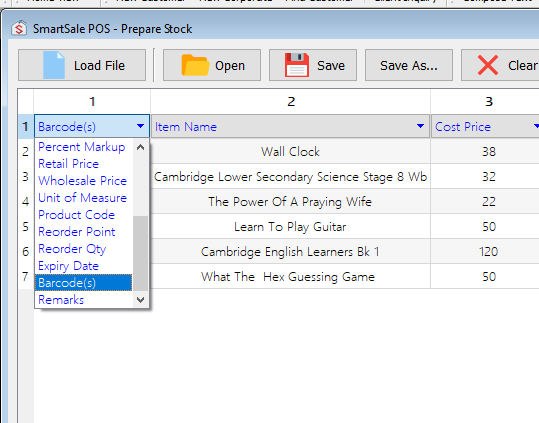The width and height of the screenshot is (539, 423).
Task: Select row header number 5
Action: tap(25, 226)
